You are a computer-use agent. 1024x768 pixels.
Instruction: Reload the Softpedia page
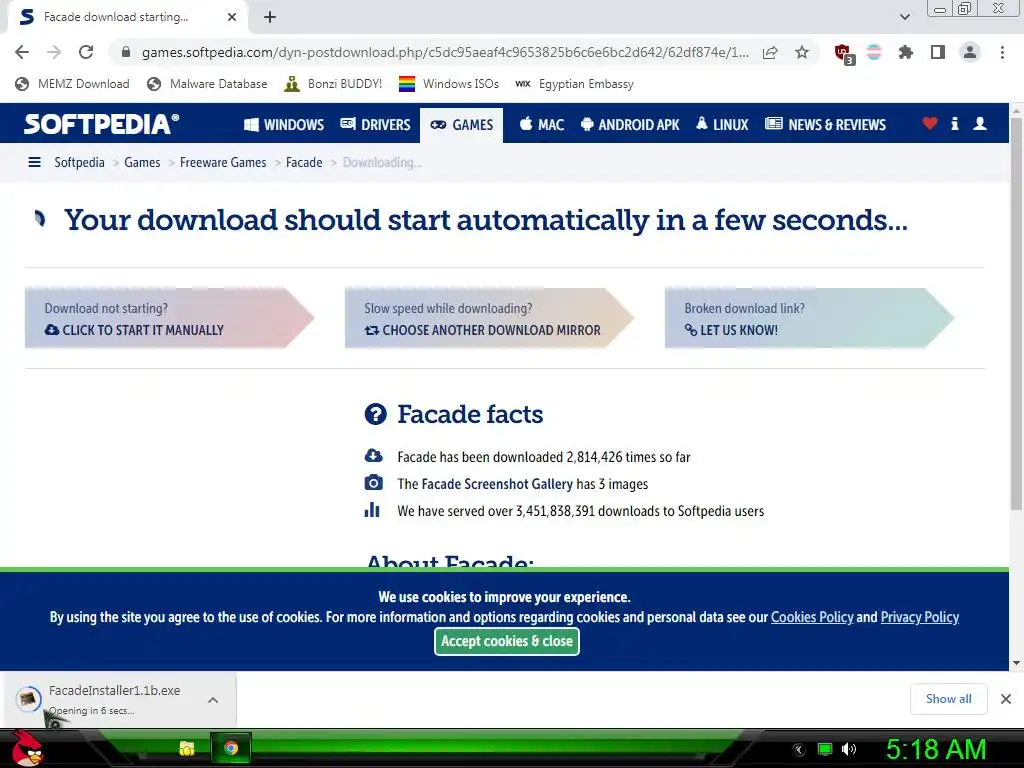[86, 52]
